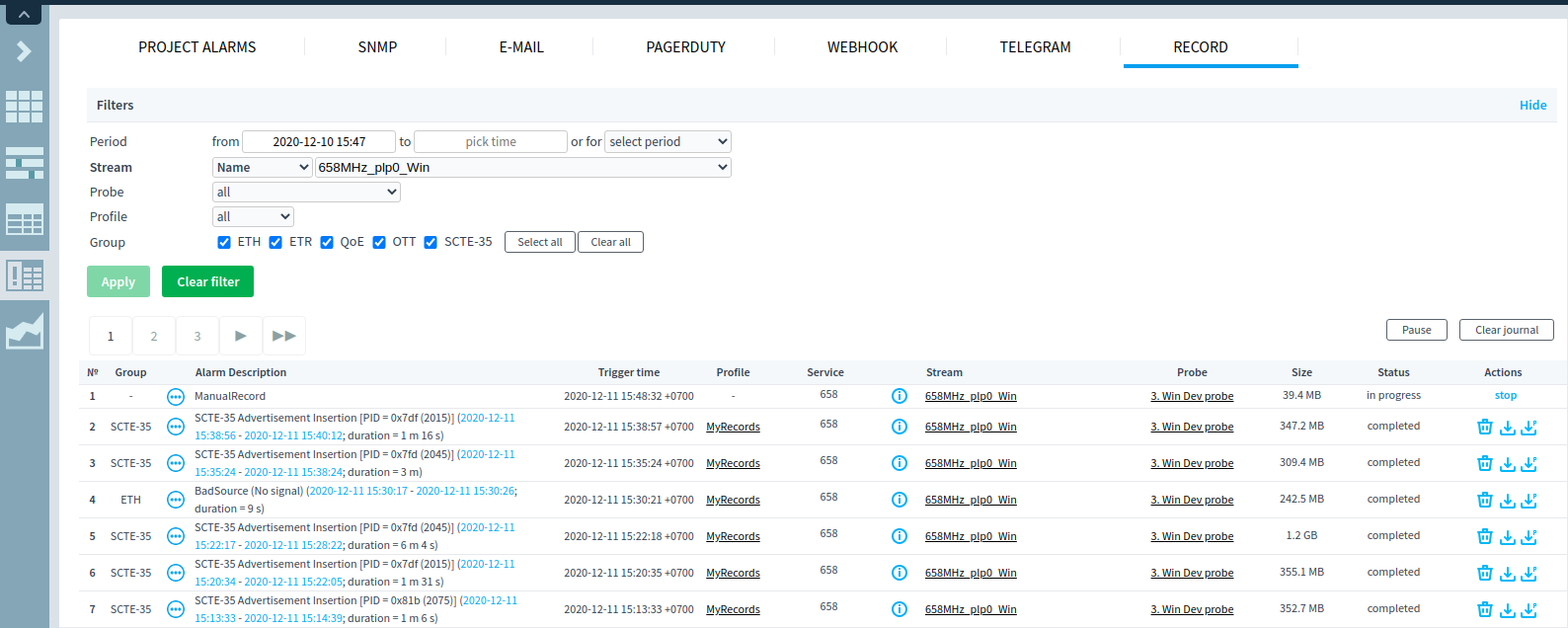Open the Profile filter dropdown
This screenshot has height=628, width=1568.
click(253, 217)
